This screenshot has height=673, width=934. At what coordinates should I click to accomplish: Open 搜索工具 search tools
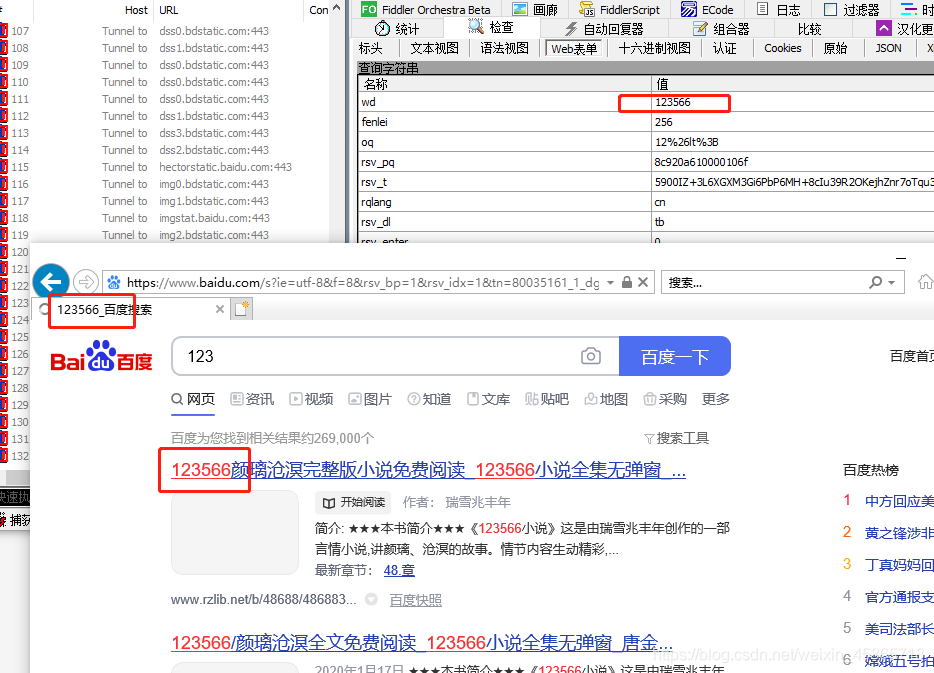[677, 438]
